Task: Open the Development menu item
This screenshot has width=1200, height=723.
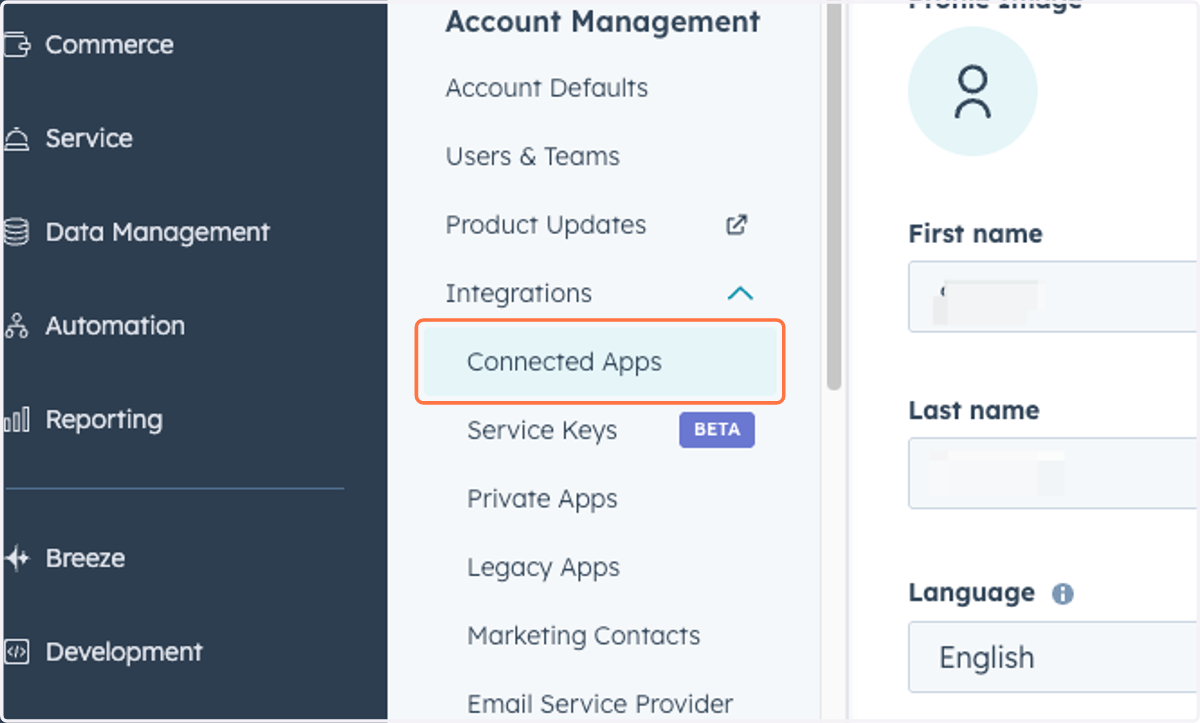Action: pyautogui.click(x=124, y=652)
